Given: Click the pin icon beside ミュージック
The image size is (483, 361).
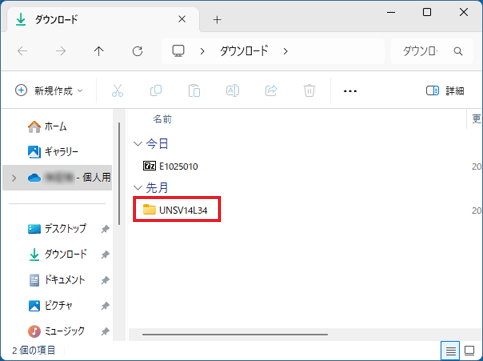Looking at the screenshot, I should click(x=105, y=331).
